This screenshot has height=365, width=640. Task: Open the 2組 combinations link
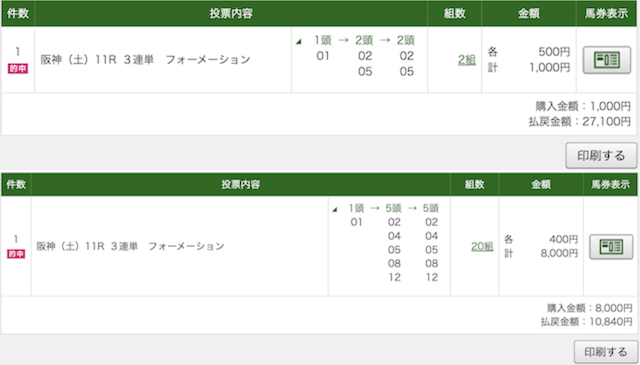pyautogui.click(x=467, y=60)
